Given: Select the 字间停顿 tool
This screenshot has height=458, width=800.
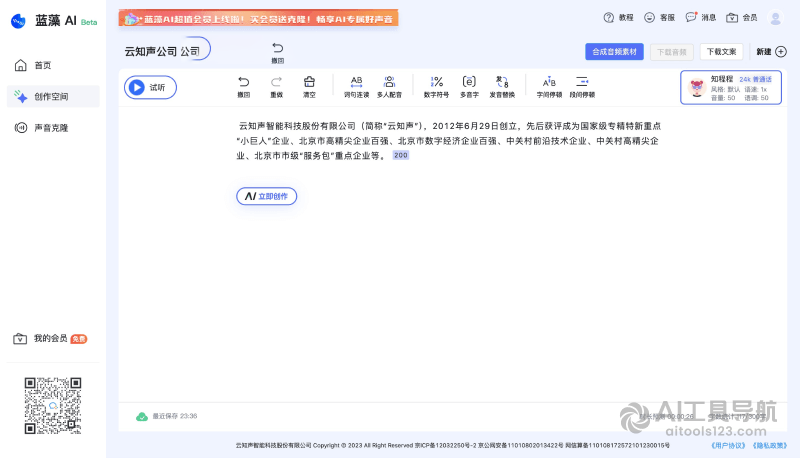Looking at the screenshot, I should click(x=549, y=87).
